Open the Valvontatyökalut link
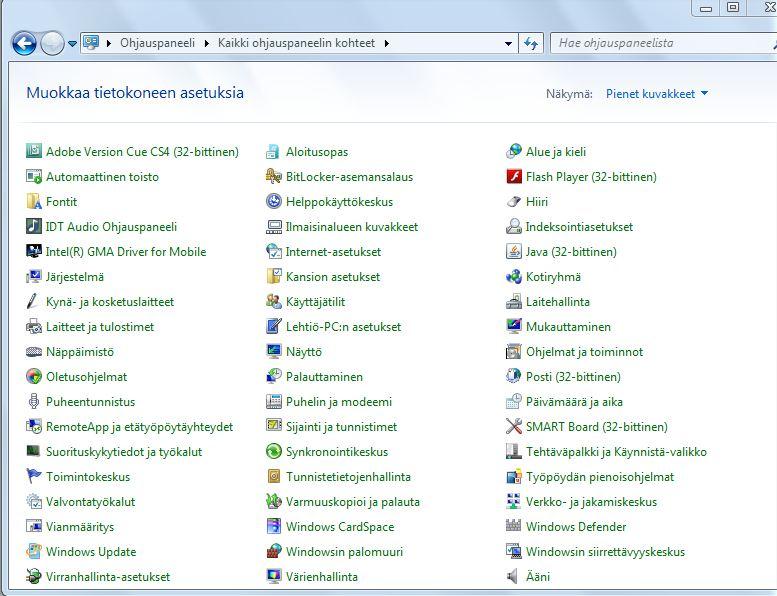Image resolution: width=777 pixels, height=596 pixels. [91, 501]
